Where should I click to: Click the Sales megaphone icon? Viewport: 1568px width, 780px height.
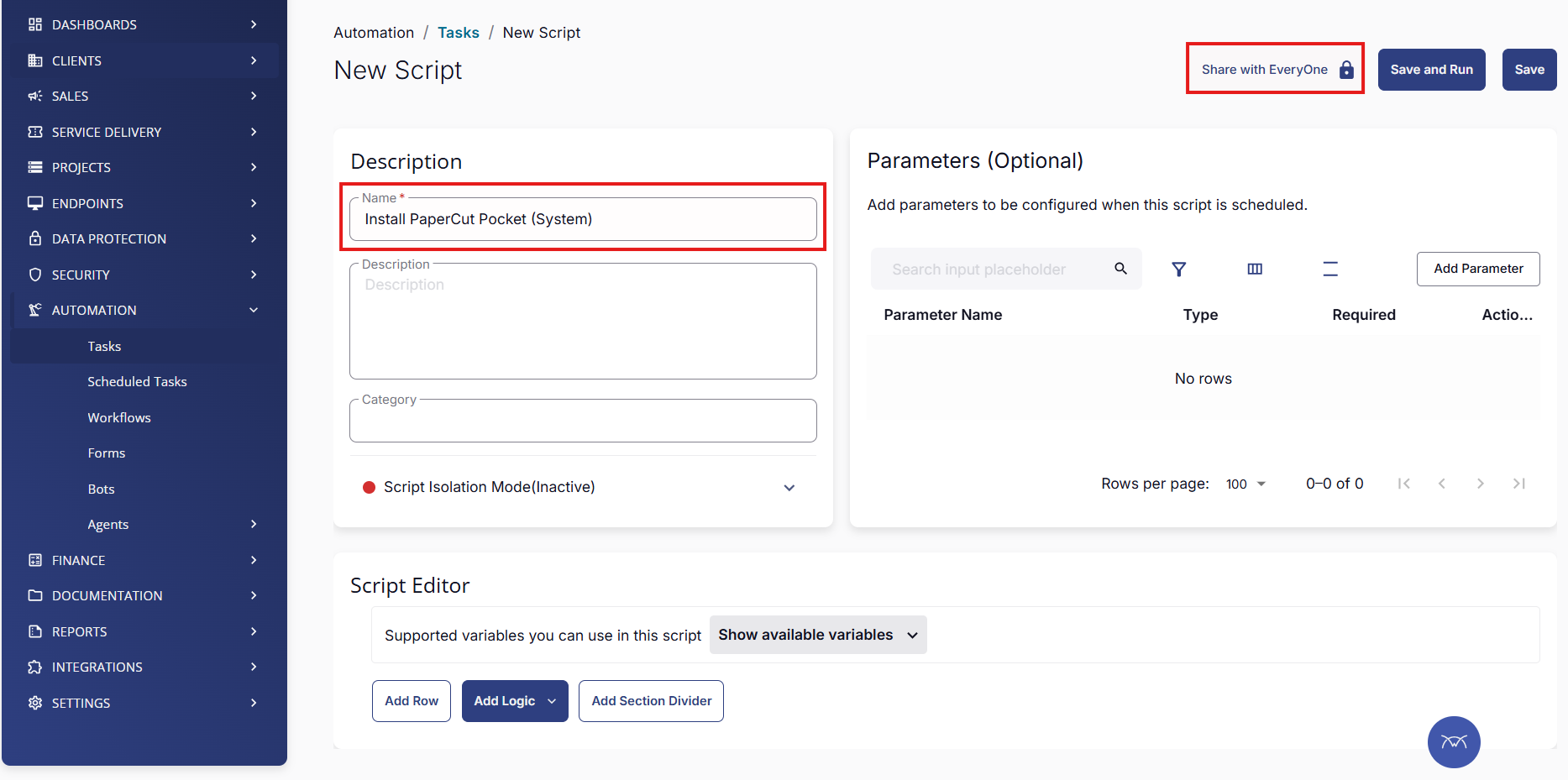[35, 96]
